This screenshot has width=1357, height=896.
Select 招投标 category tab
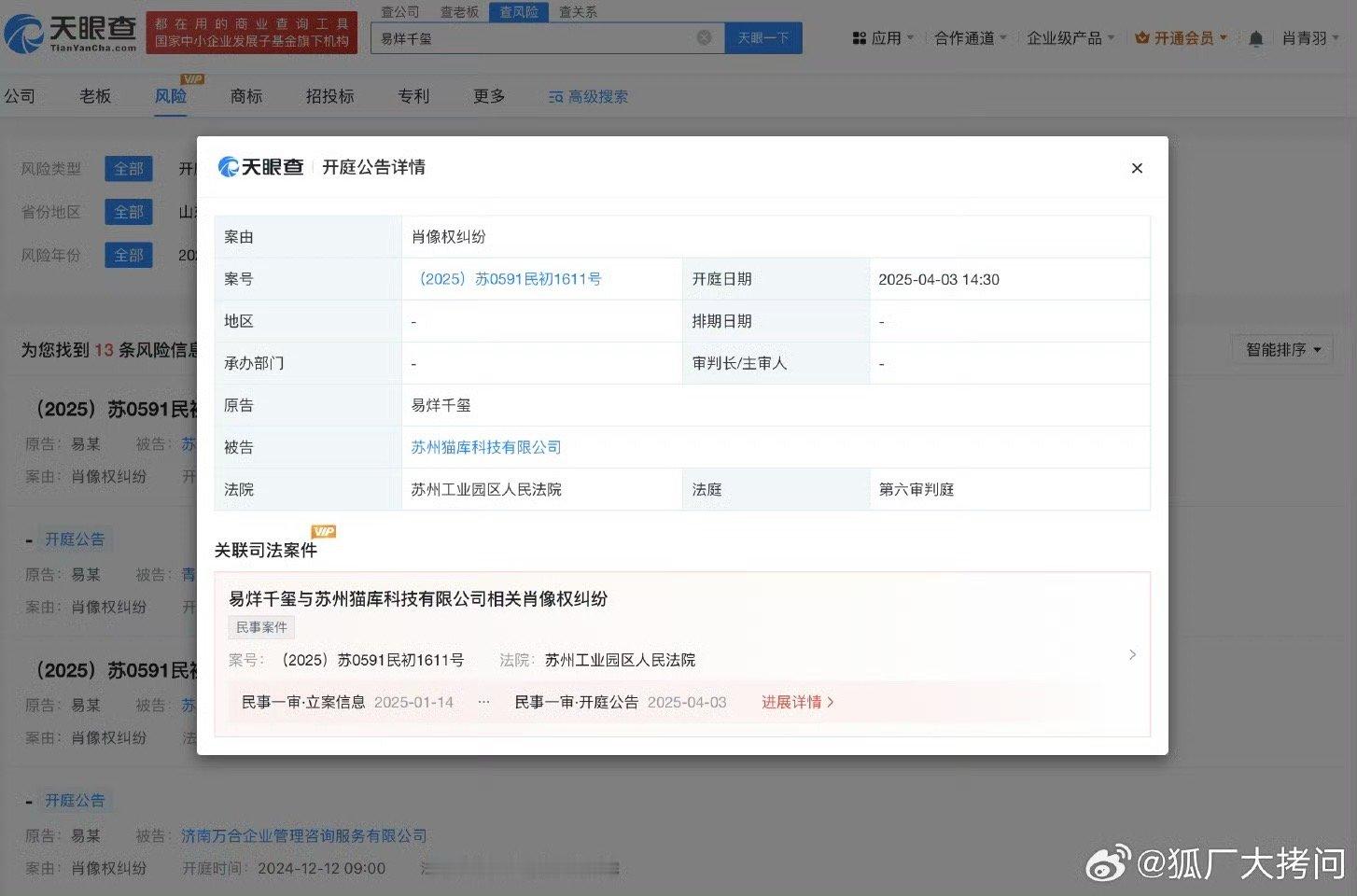(x=330, y=96)
